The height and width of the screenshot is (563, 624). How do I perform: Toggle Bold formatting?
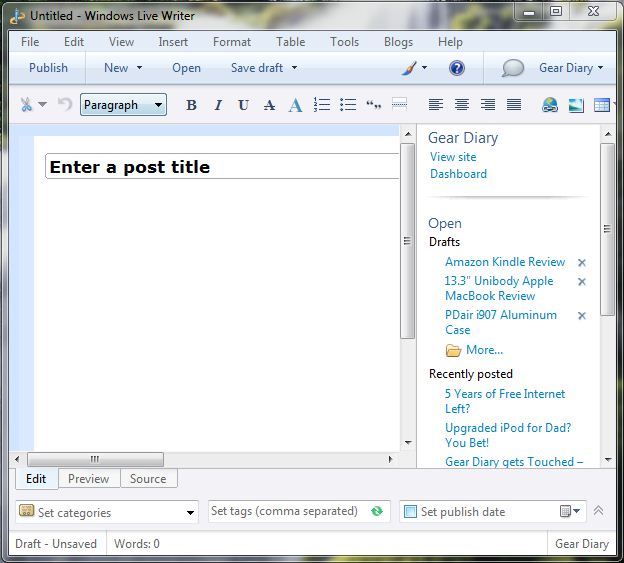(x=191, y=105)
